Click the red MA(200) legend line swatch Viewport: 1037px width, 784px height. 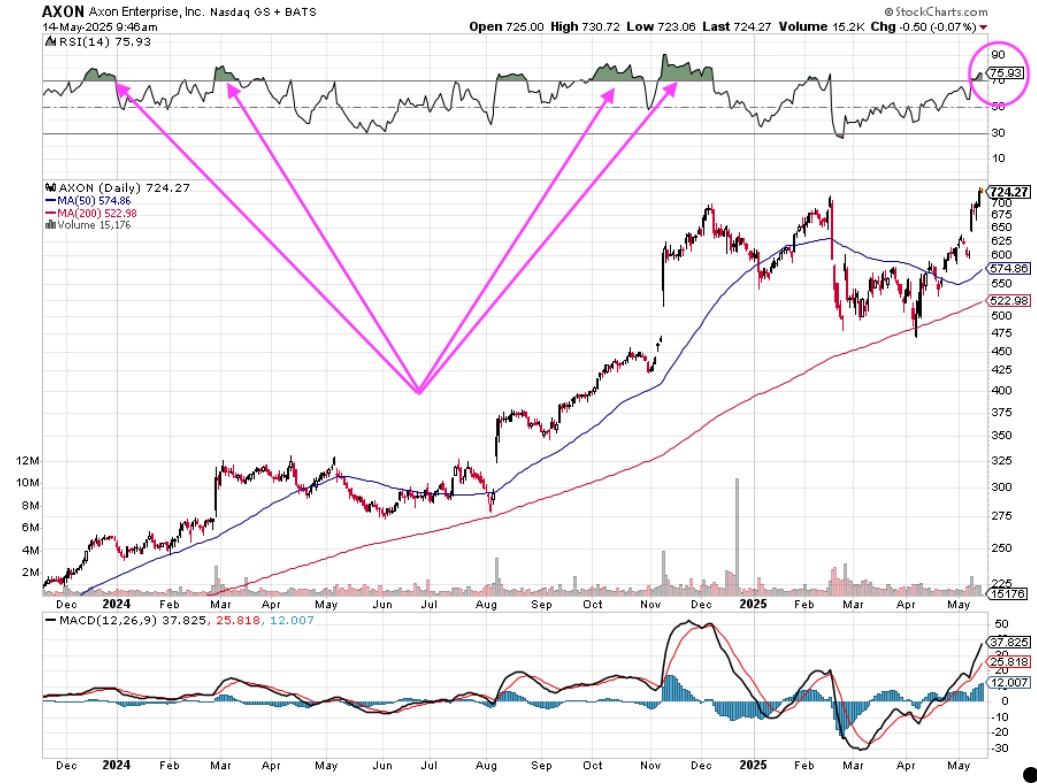51,212
